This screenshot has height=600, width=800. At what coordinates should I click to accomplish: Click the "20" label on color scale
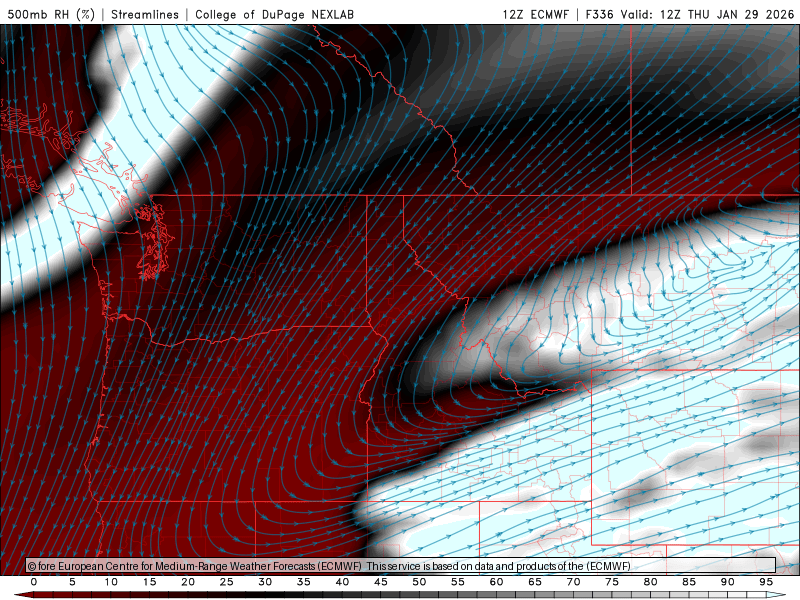pyautogui.click(x=188, y=582)
